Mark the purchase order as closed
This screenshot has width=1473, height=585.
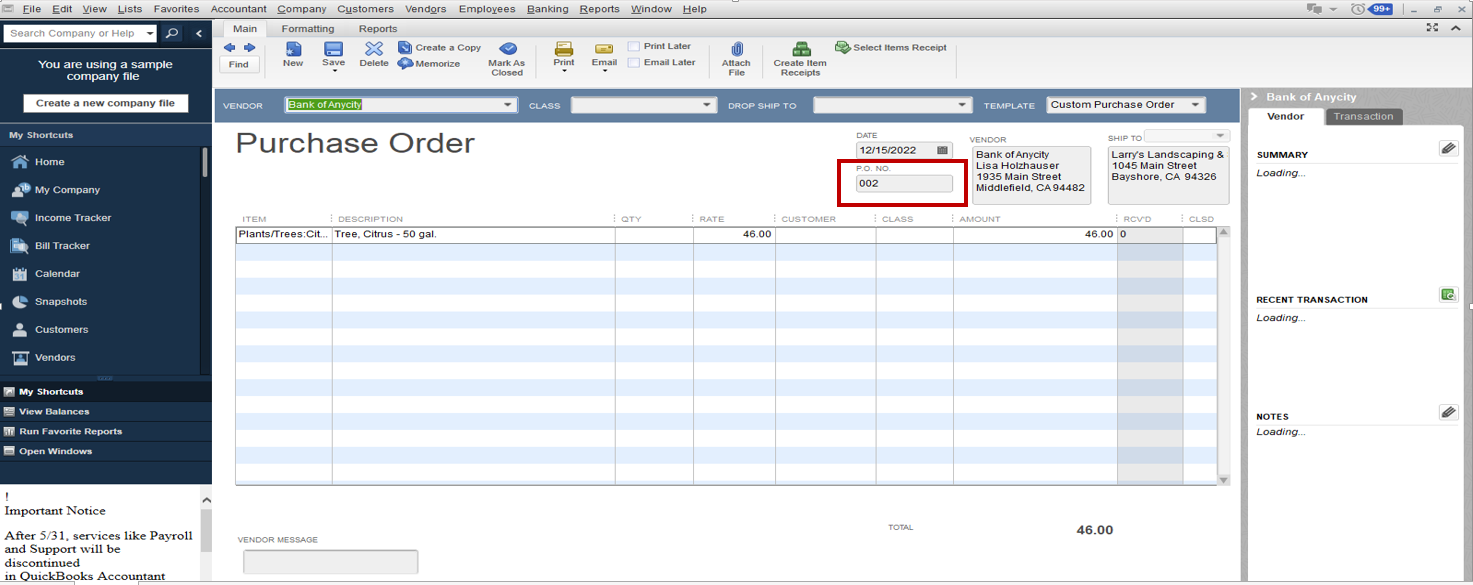(507, 55)
